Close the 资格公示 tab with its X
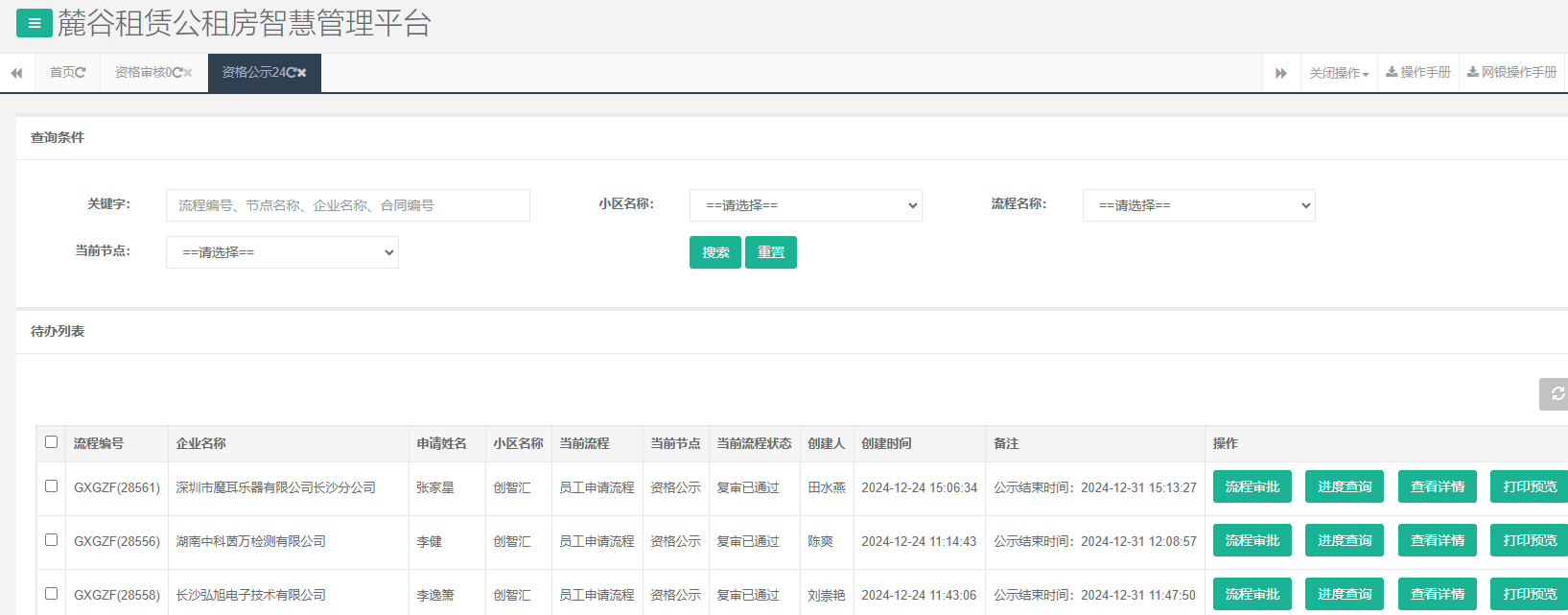 [302, 73]
